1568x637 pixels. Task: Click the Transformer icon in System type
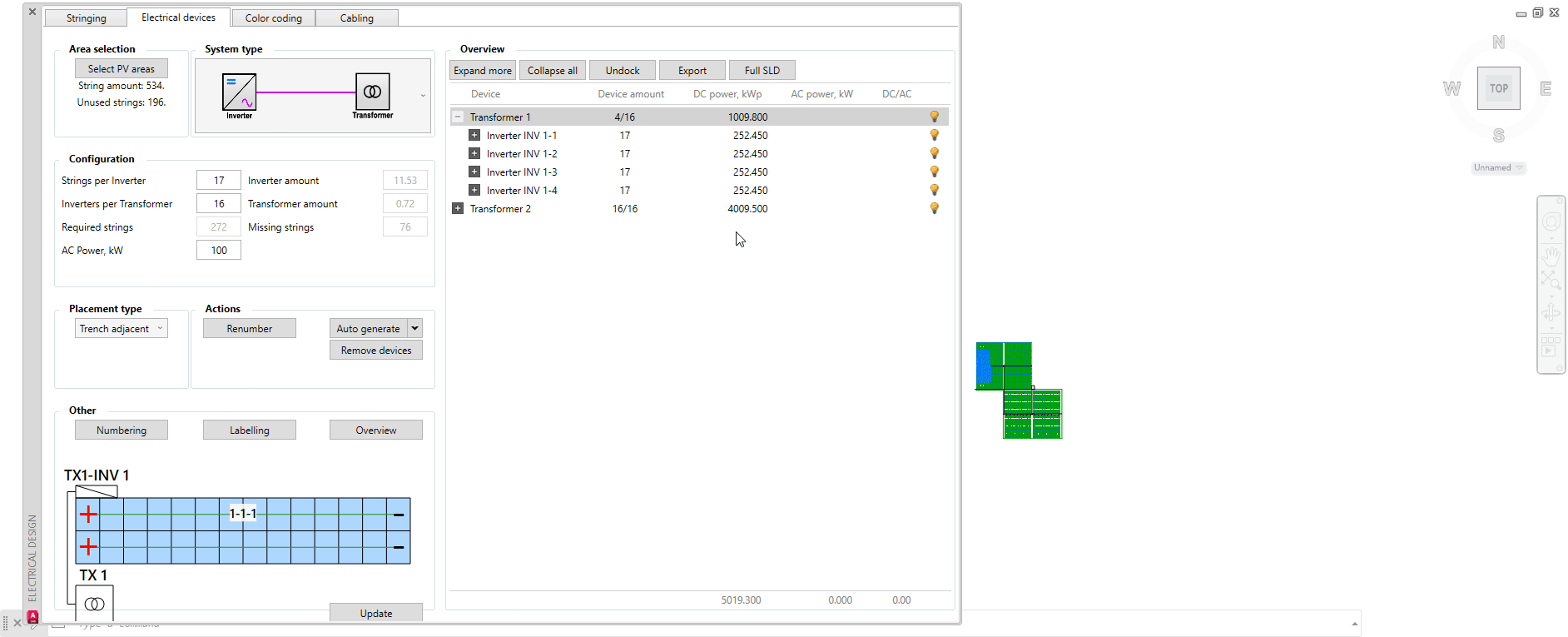[372, 92]
